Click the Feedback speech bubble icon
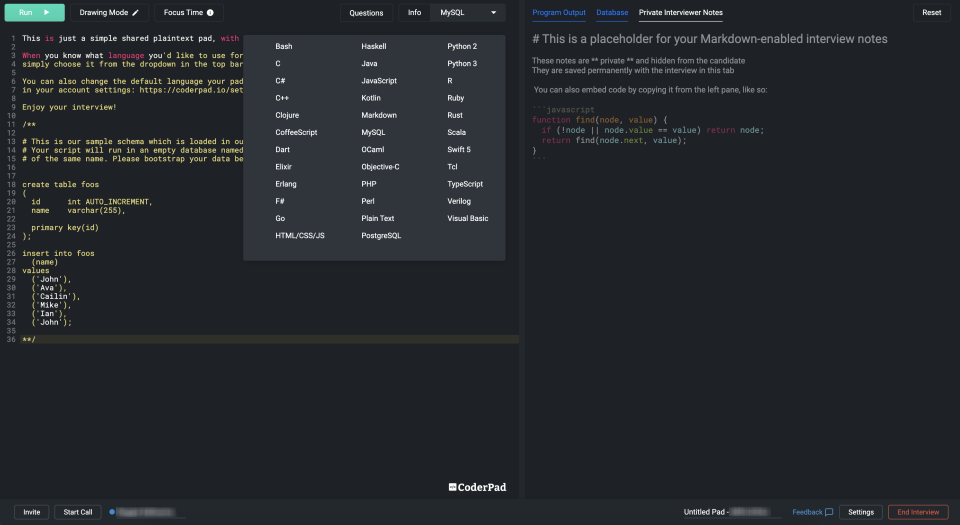 point(829,512)
